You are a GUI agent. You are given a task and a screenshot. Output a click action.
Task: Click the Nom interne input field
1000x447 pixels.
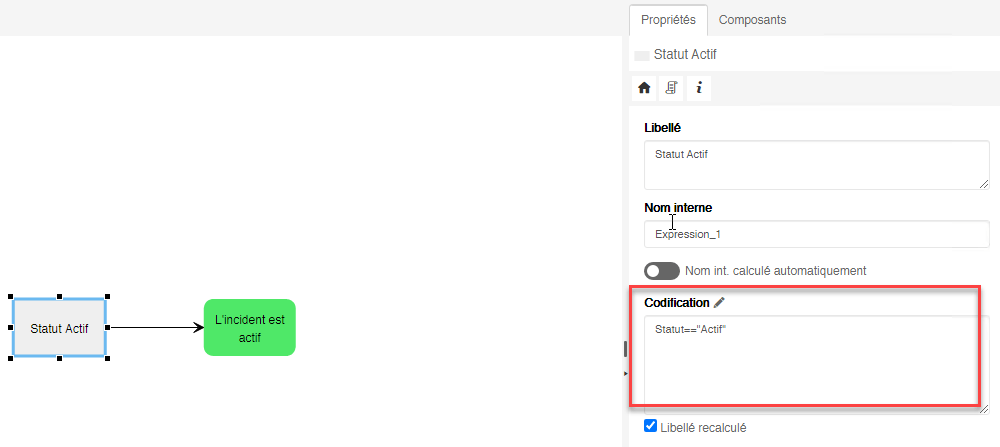click(816, 234)
